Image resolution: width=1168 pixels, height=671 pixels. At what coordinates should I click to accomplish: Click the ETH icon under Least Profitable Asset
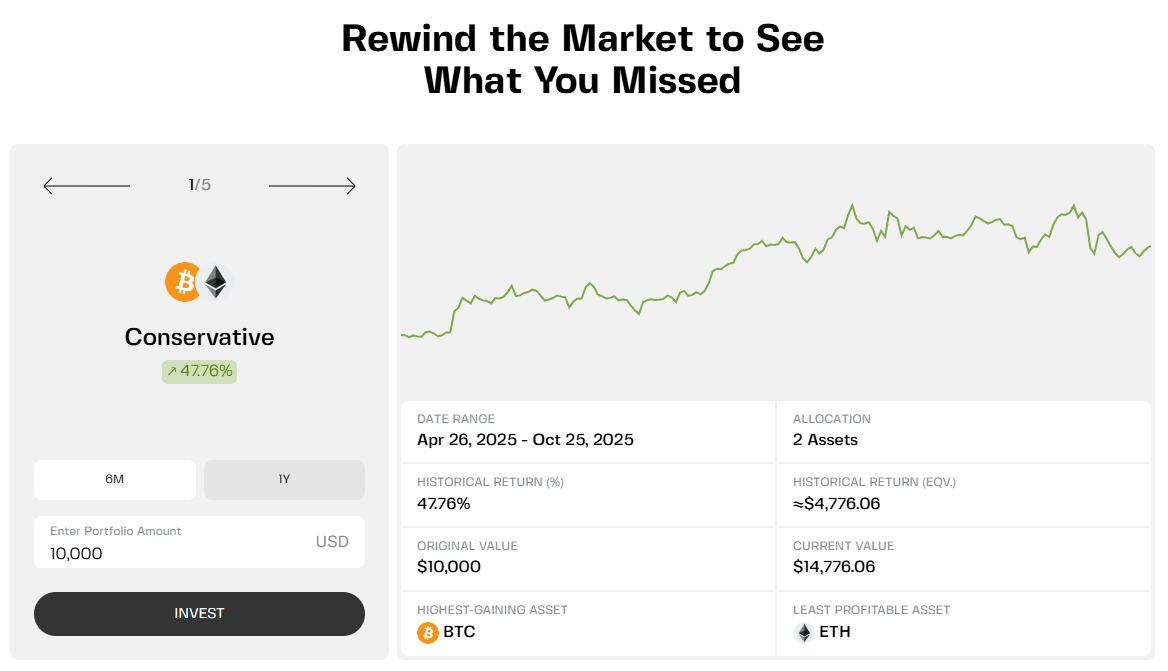click(804, 632)
